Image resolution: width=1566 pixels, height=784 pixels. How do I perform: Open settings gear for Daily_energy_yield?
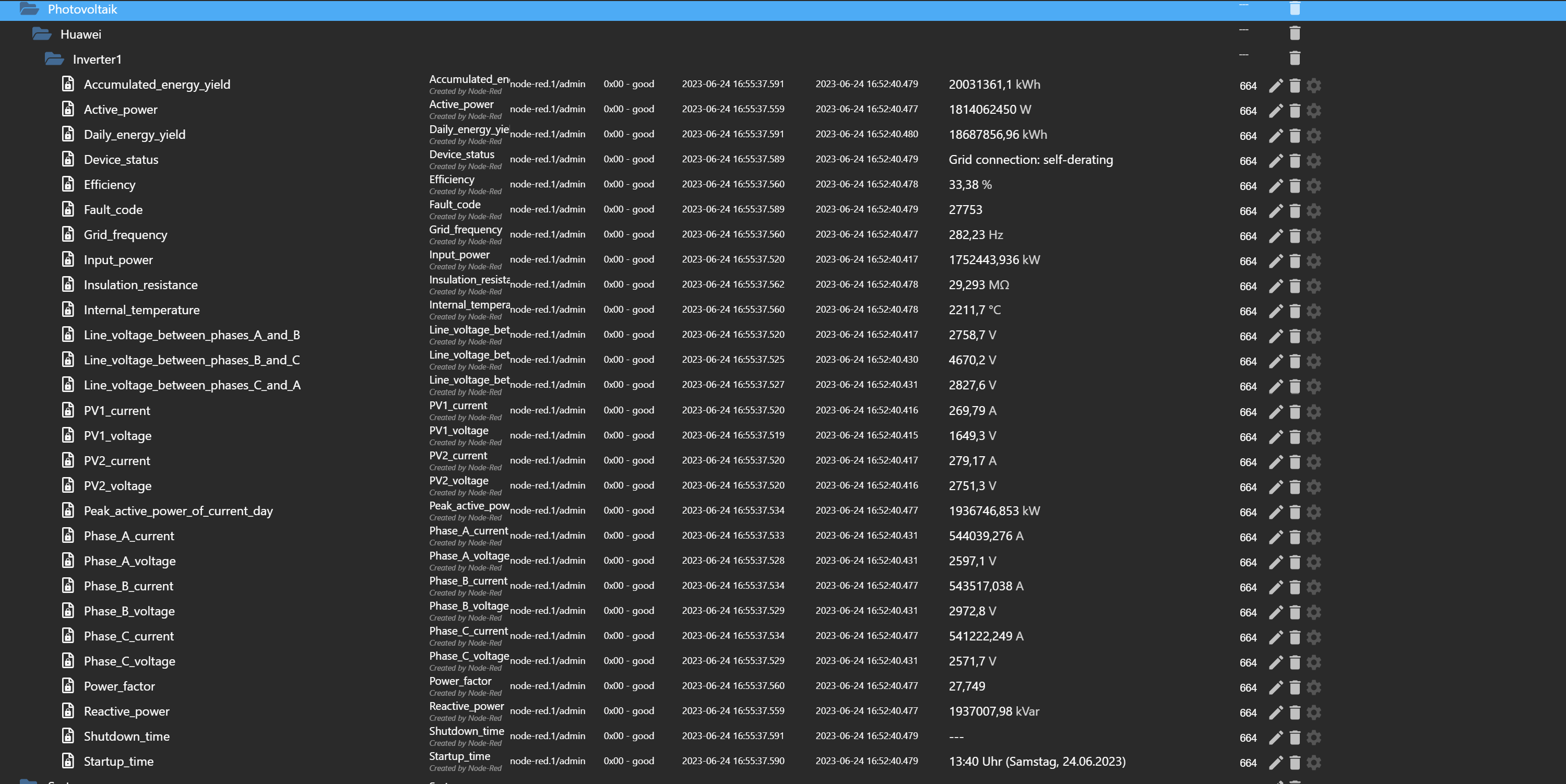(x=1313, y=136)
